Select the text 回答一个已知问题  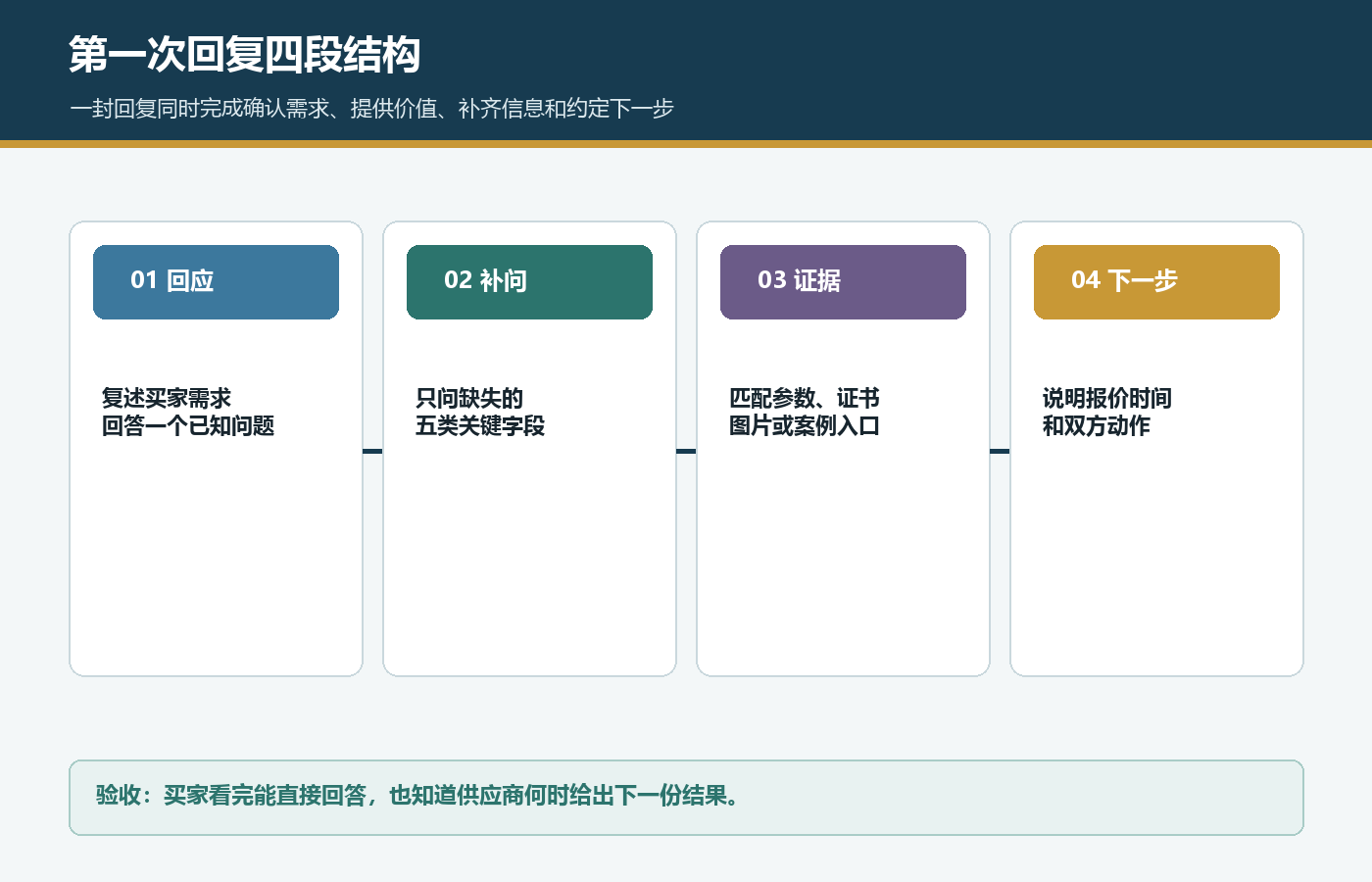pos(188,425)
